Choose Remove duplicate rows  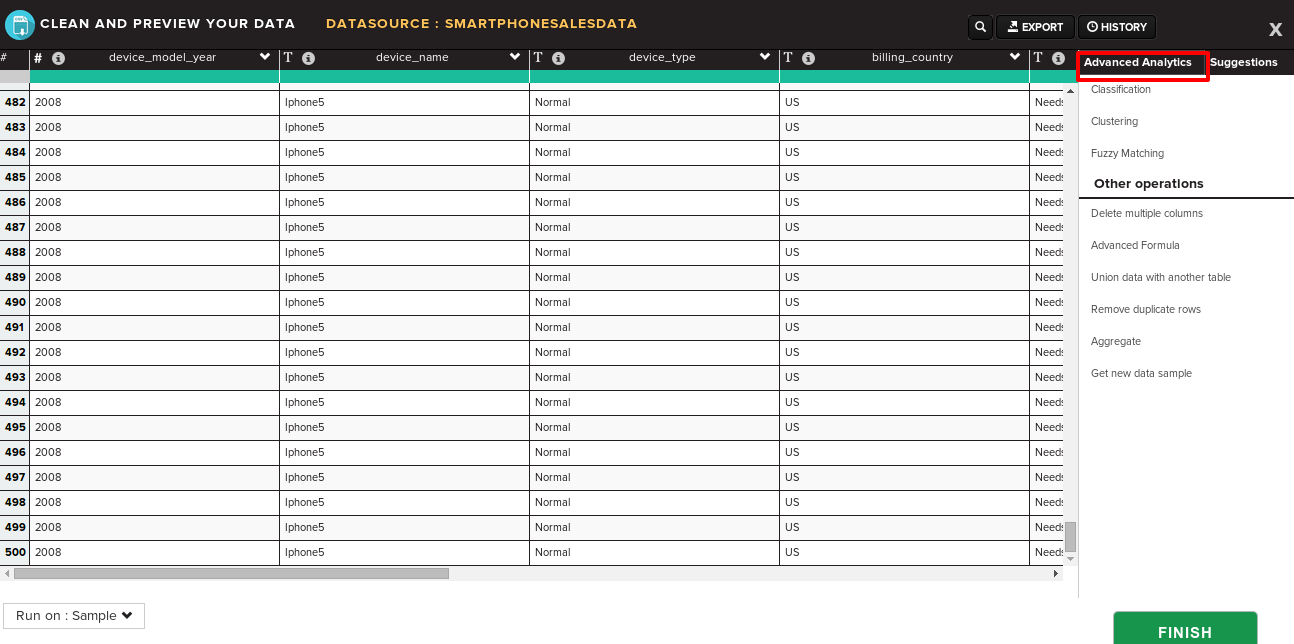pyautogui.click(x=1146, y=309)
